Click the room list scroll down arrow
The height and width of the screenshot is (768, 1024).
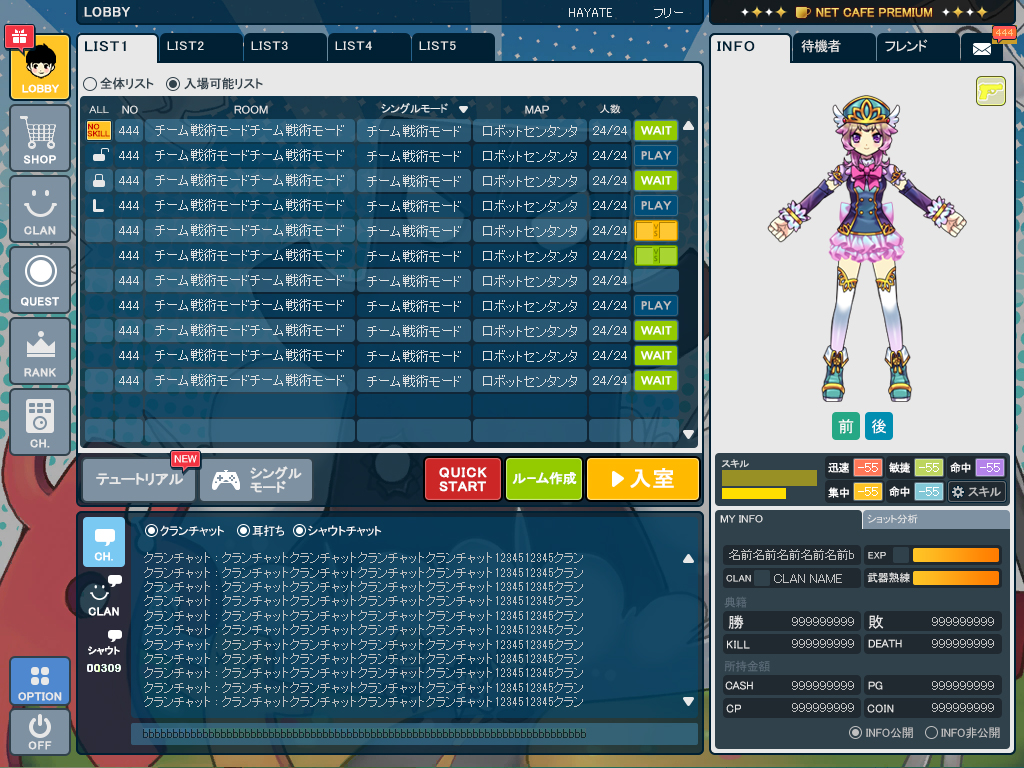[x=688, y=434]
